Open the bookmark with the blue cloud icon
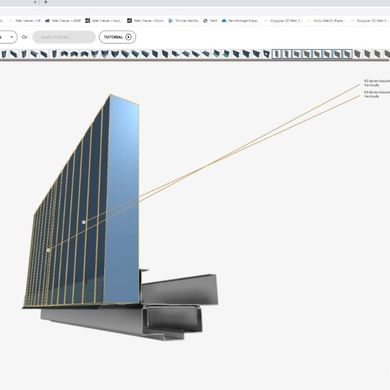The image size is (390, 390). tap(240, 21)
